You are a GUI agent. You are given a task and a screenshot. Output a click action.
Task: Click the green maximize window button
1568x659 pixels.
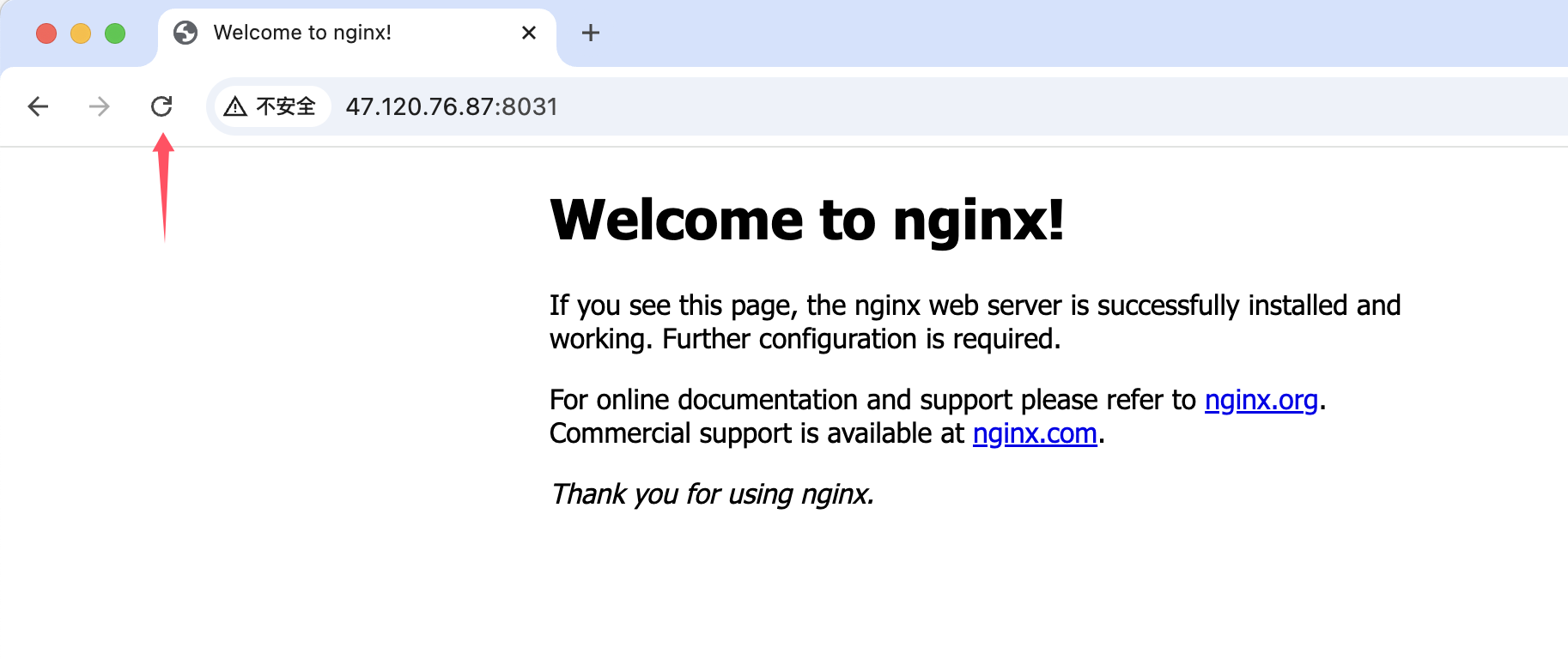[115, 33]
